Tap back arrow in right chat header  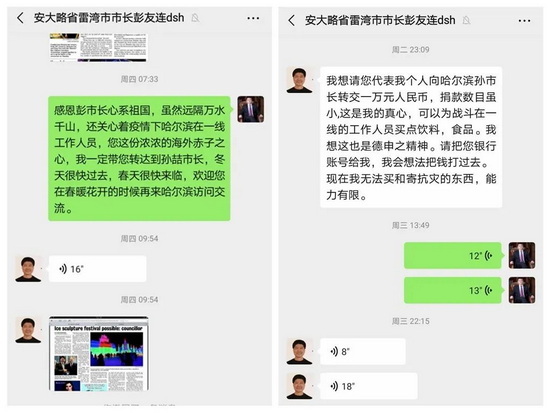click(x=291, y=20)
